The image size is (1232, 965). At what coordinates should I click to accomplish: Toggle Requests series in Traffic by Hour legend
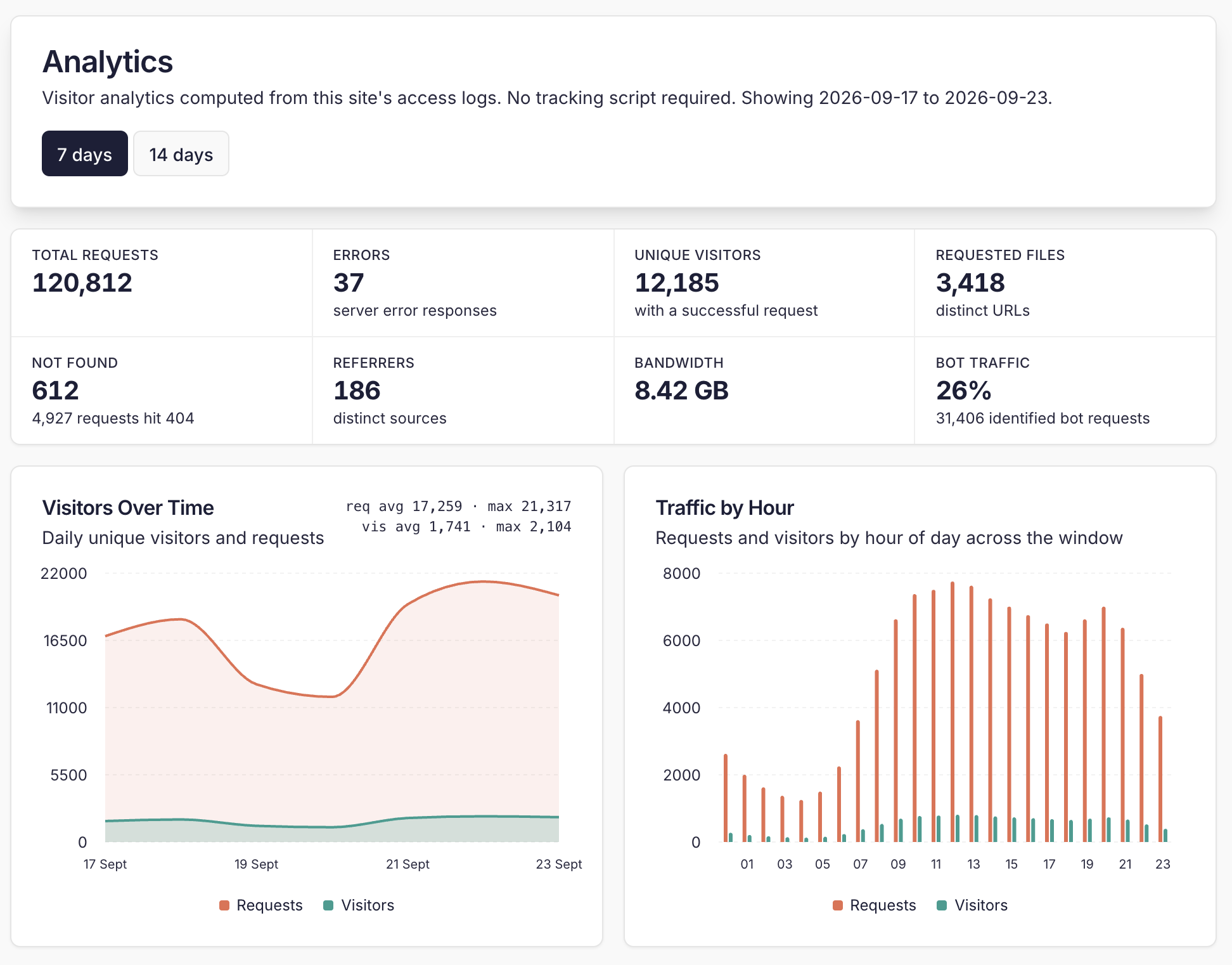875,905
